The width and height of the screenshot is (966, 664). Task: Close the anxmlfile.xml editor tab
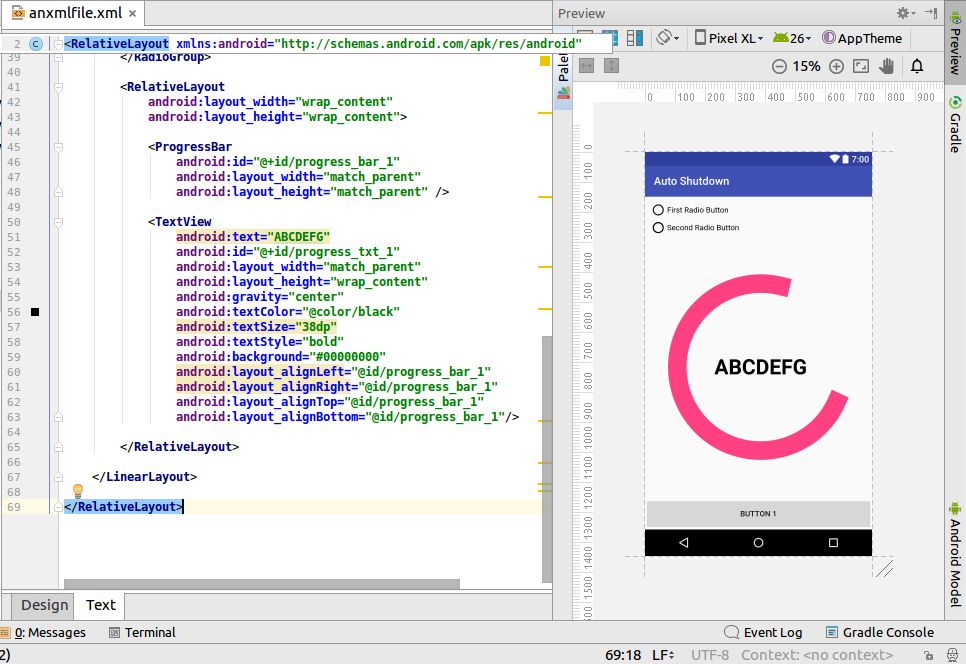132,13
